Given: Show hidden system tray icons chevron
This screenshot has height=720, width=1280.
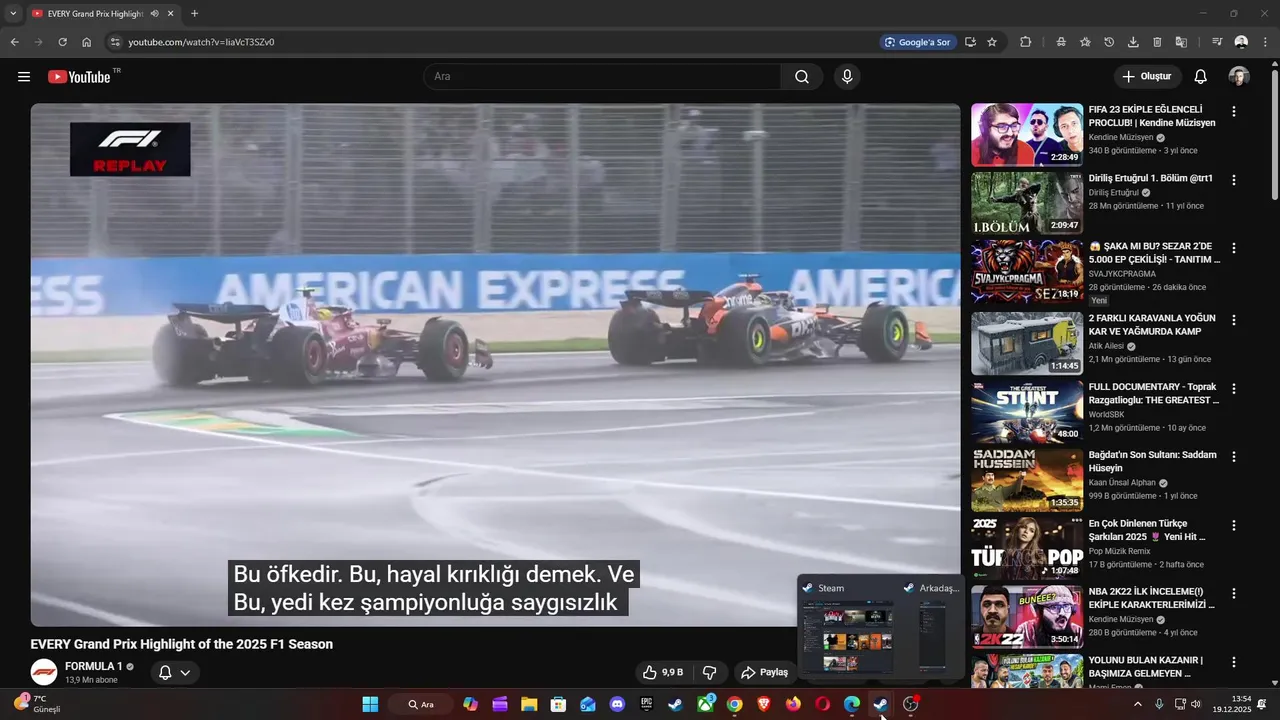Looking at the screenshot, I should pos(1137,704).
